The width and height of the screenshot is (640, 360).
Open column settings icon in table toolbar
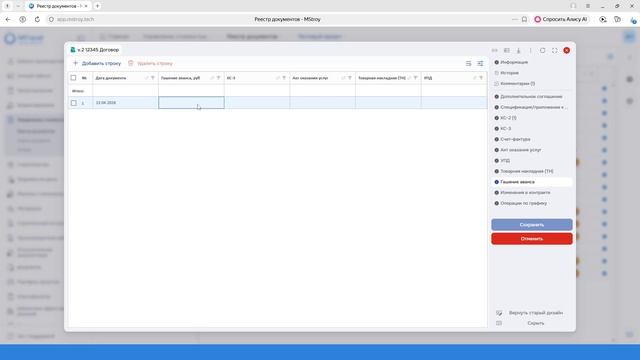coord(480,63)
